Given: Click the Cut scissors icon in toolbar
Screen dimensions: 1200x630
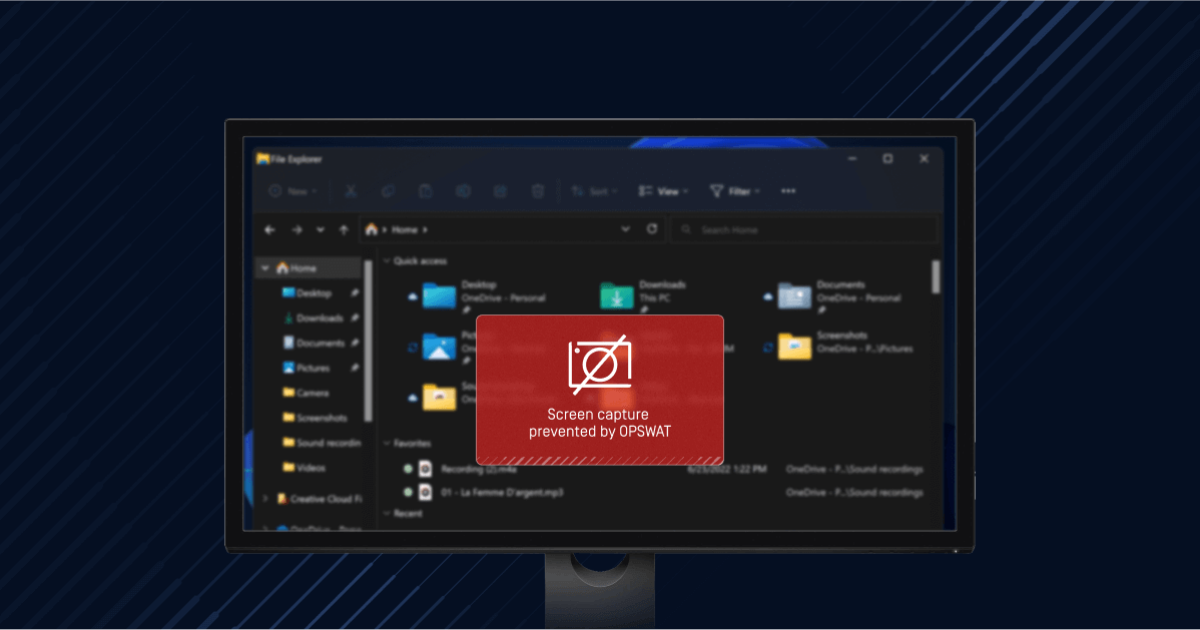Looking at the screenshot, I should coord(351,191).
